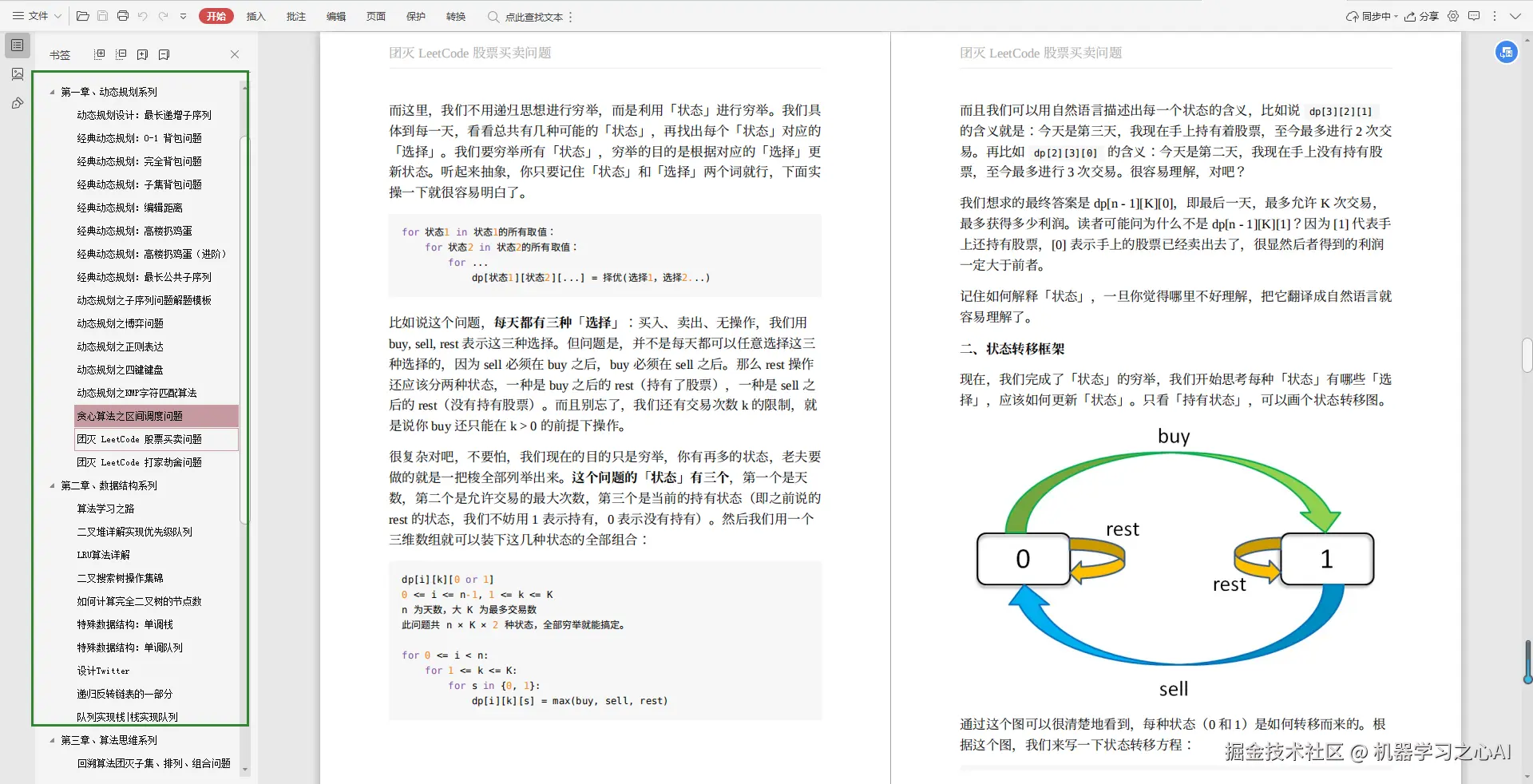Expand the dropdown arrow beside 文件

pos(57,16)
